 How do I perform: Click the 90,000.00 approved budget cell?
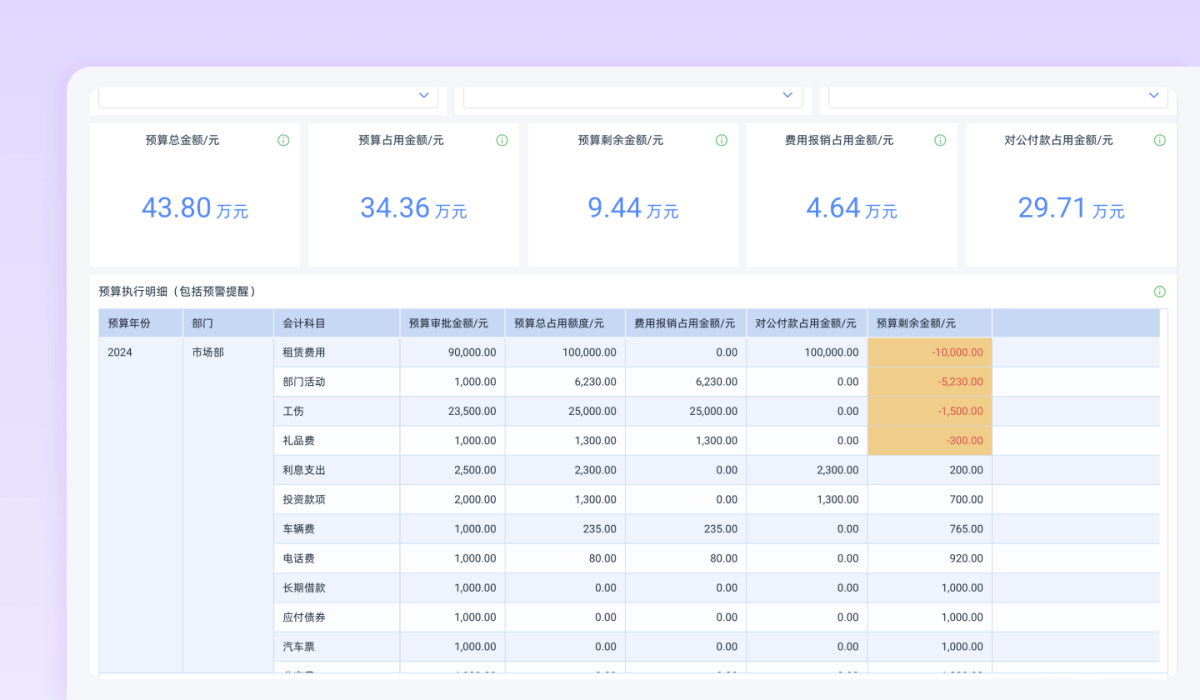click(x=452, y=353)
